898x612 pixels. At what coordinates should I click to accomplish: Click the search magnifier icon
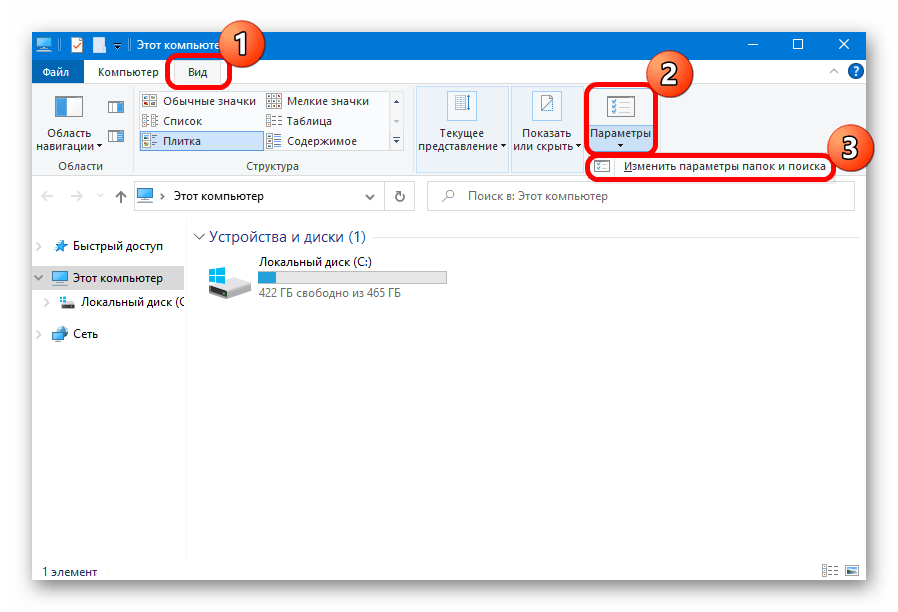448,196
